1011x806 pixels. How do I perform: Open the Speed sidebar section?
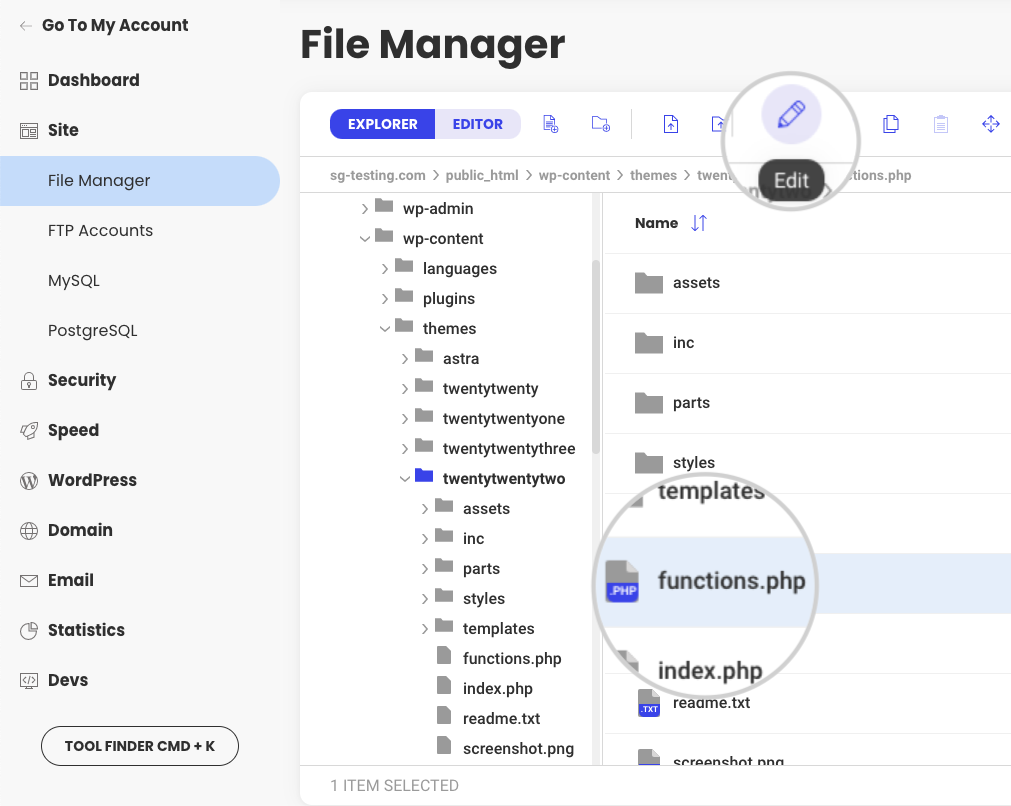point(60,430)
